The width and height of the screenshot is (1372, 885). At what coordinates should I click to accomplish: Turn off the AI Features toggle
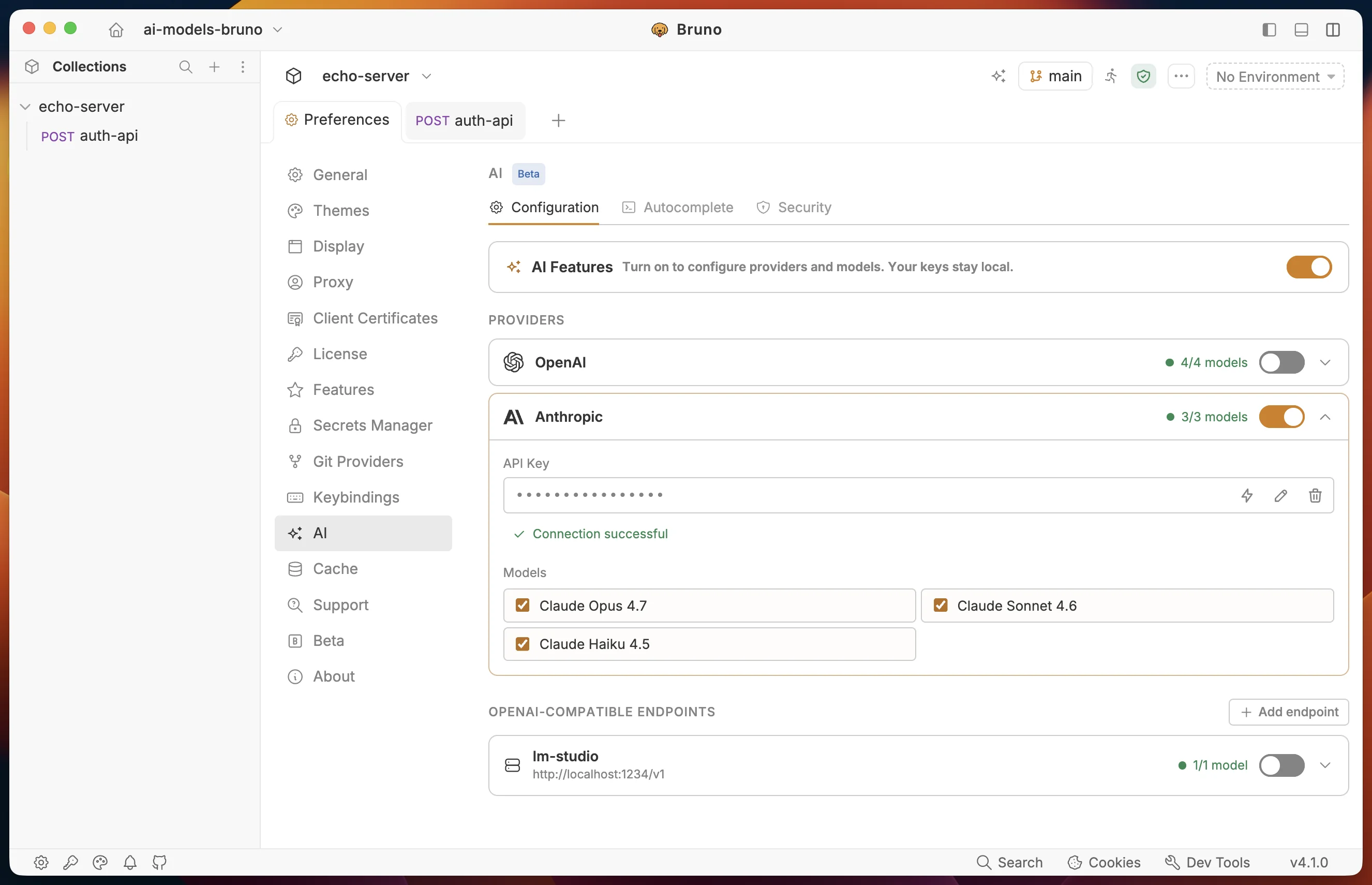pos(1309,267)
